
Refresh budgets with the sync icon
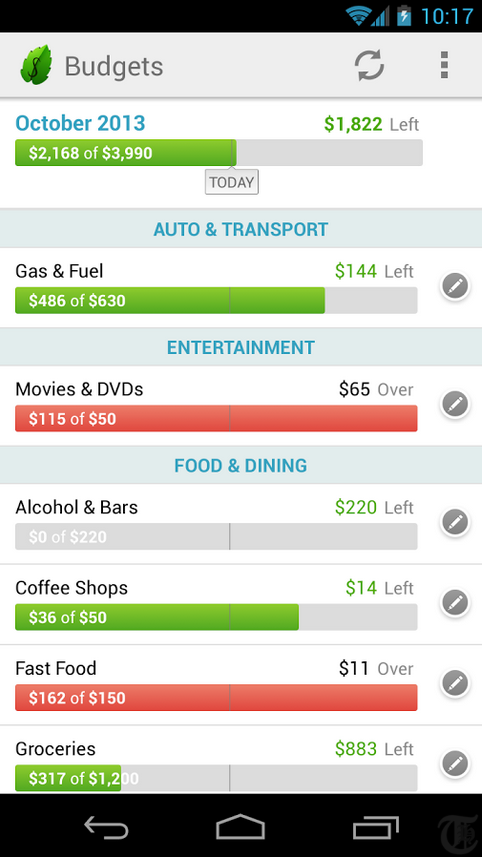369,66
